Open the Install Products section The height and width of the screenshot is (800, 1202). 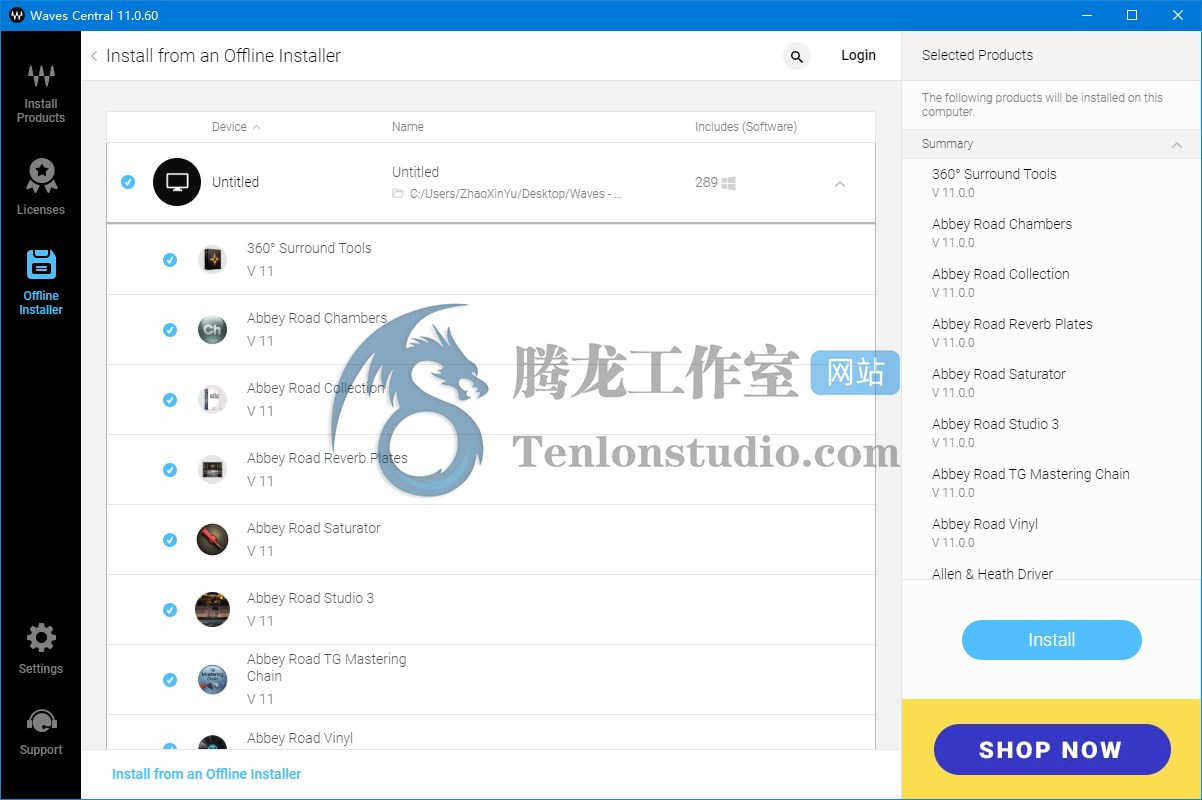[40, 94]
